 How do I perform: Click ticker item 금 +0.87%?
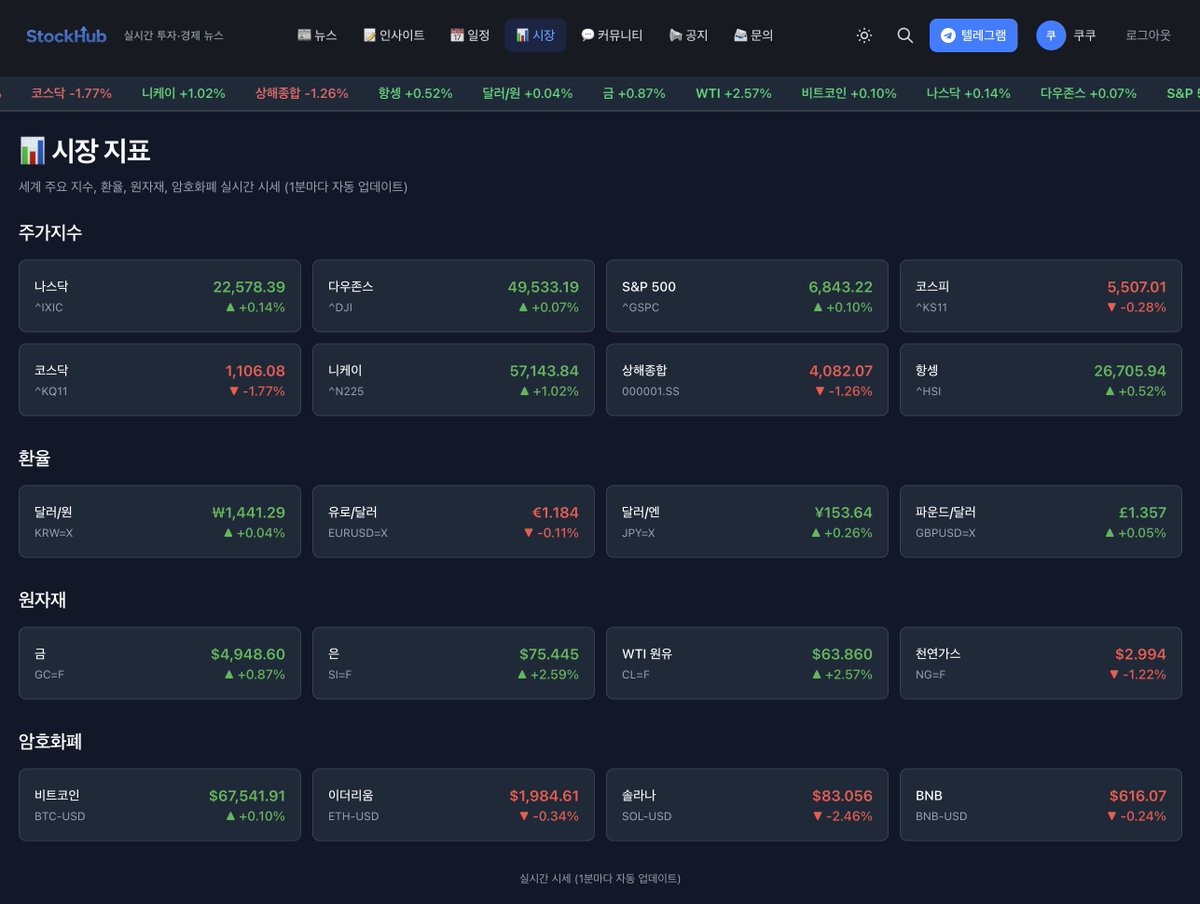pyautogui.click(x=634, y=93)
